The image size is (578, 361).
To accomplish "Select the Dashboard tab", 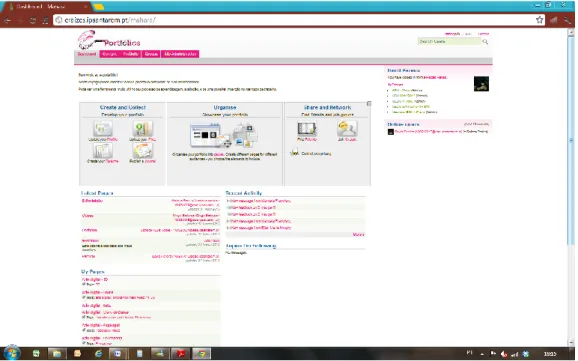I will pos(87,54).
